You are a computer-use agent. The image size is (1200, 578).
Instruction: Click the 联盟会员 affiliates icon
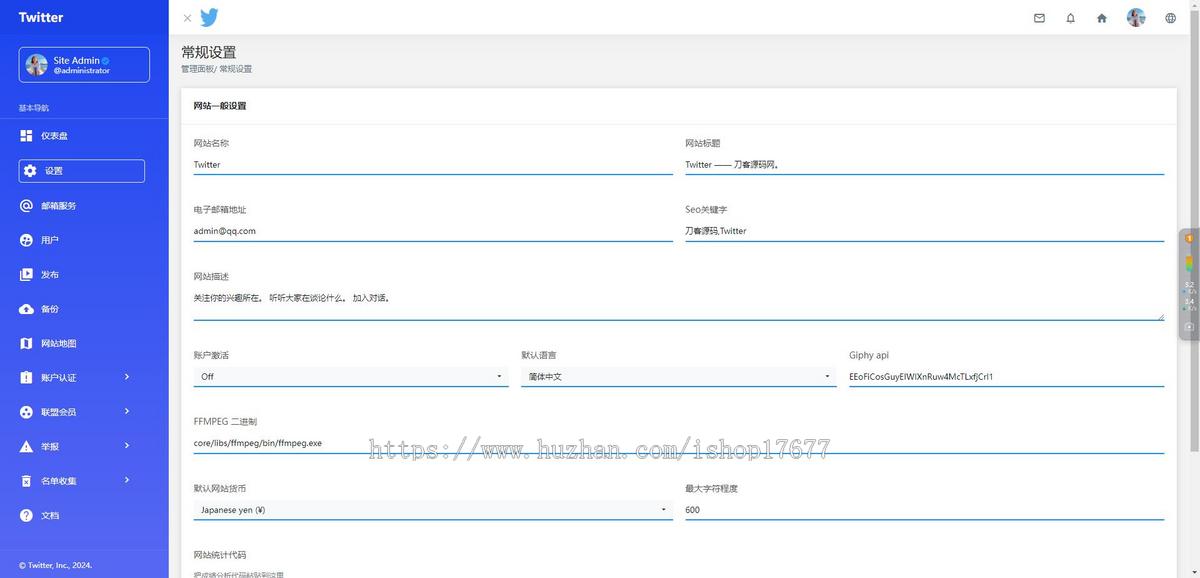pos(27,412)
